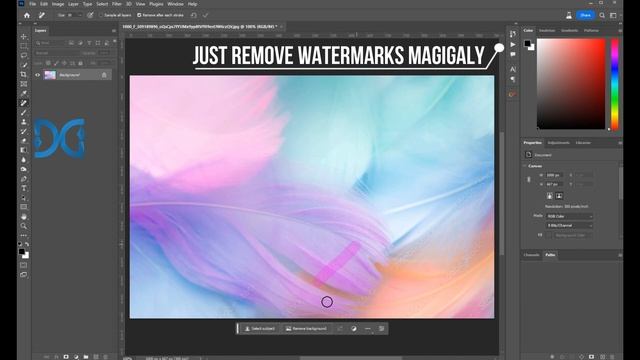The image size is (640, 360).
Task: Select the Zoom tool
Action: [x=24, y=226]
